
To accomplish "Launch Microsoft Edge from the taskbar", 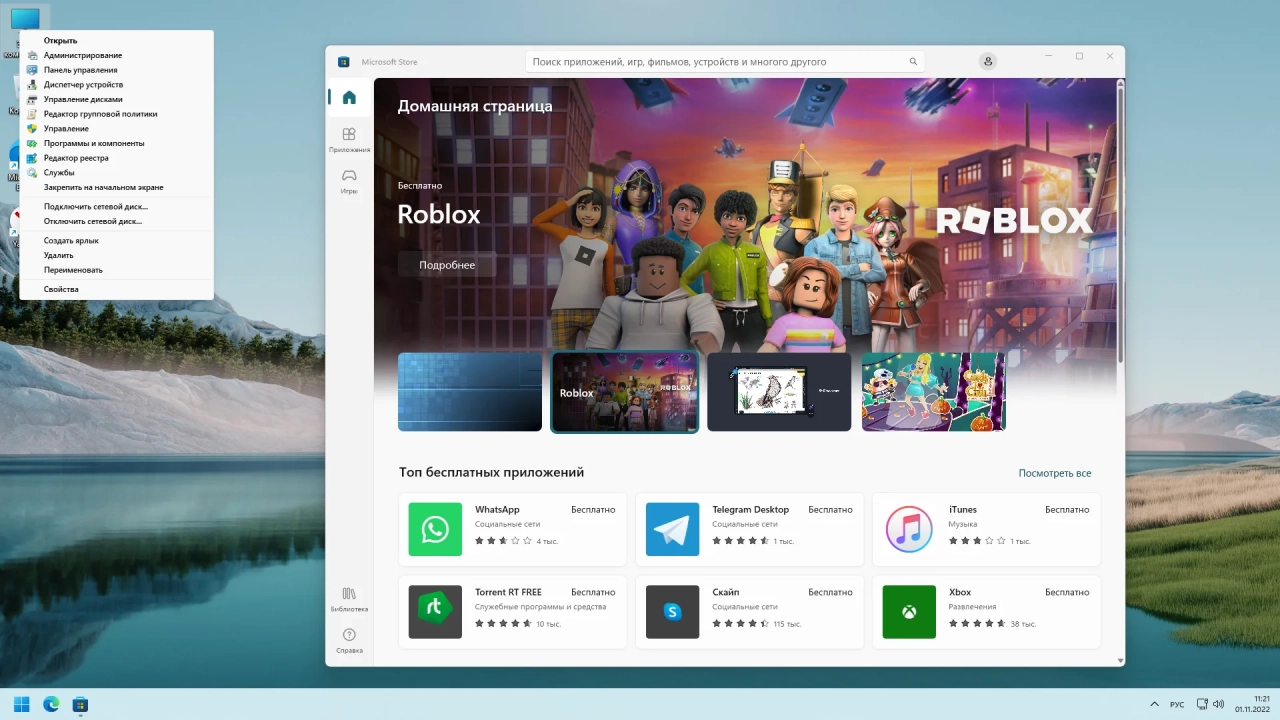I will point(51,704).
